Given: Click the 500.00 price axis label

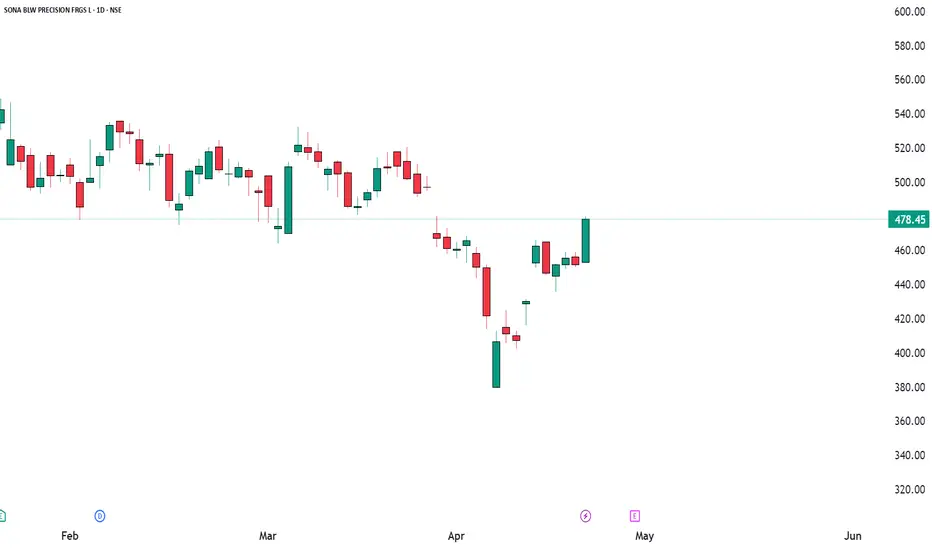Looking at the screenshot, I should tap(909, 182).
